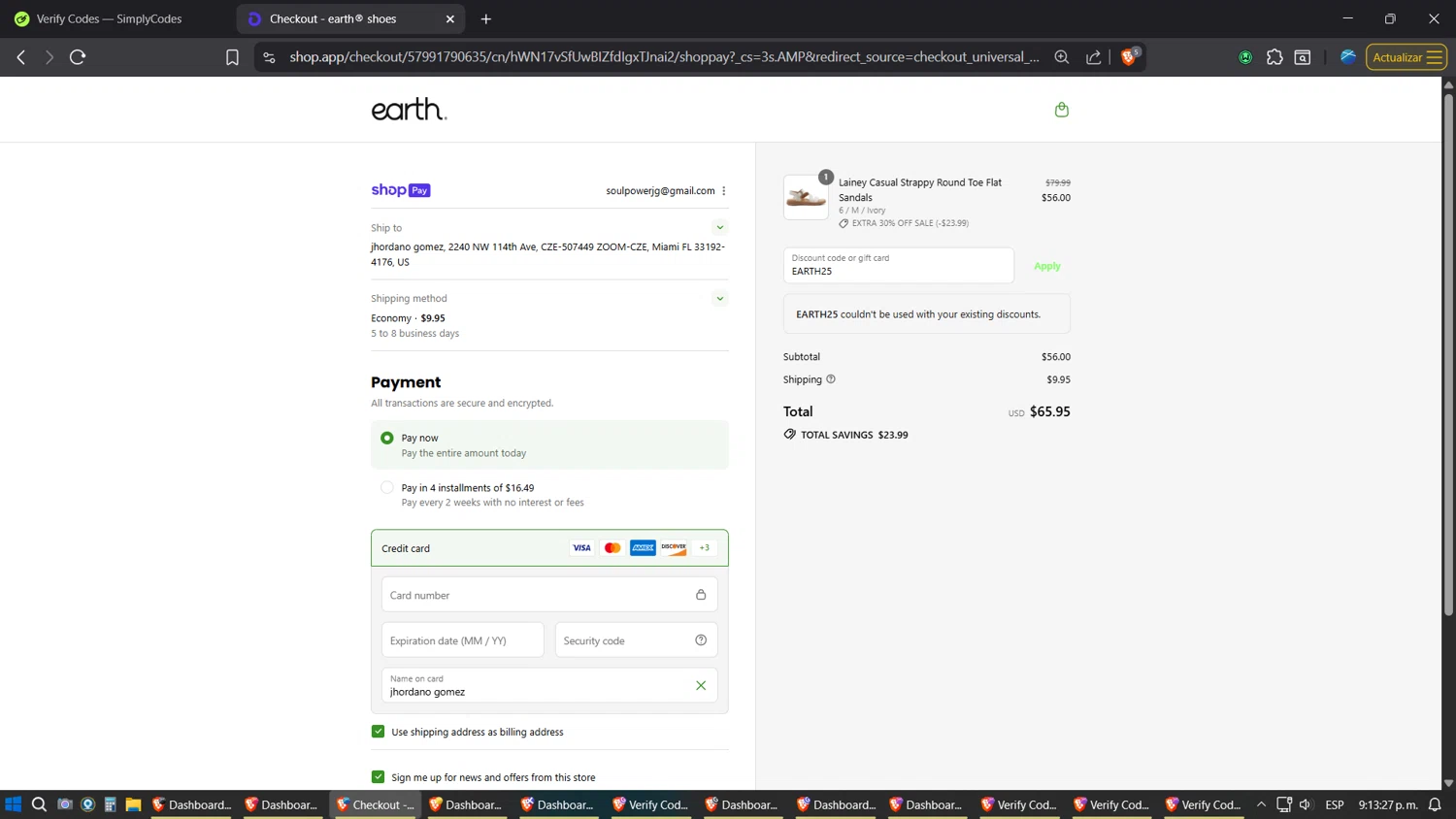Click the Discount code or gift card field

899,266
